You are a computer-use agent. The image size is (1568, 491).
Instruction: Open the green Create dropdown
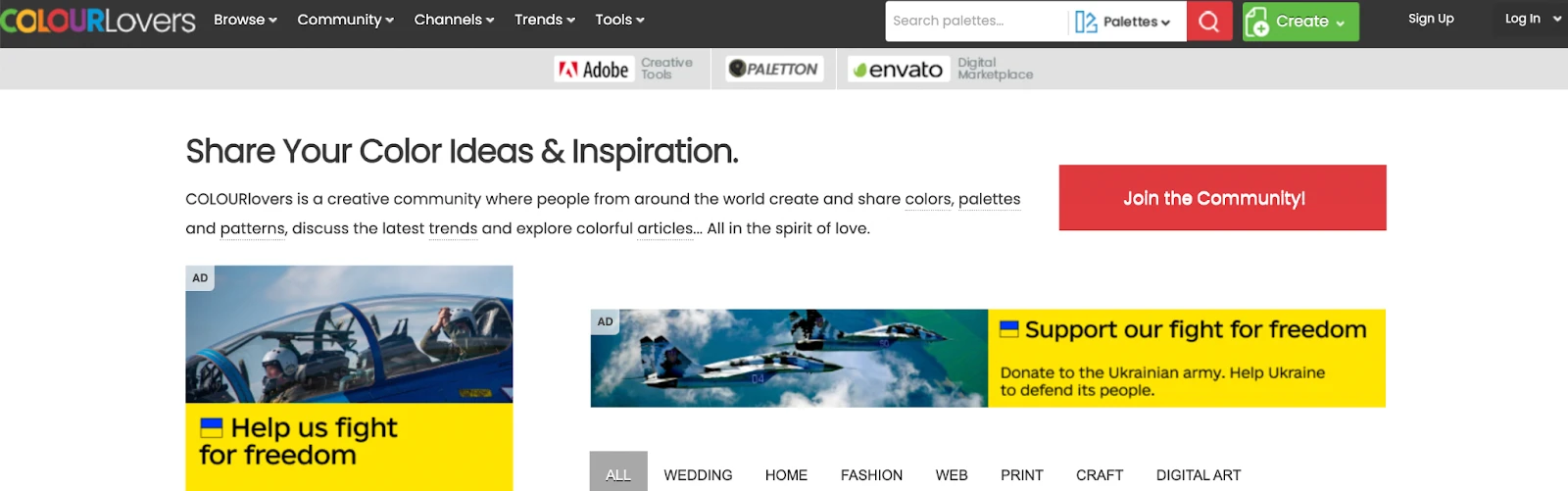(1301, 22)
